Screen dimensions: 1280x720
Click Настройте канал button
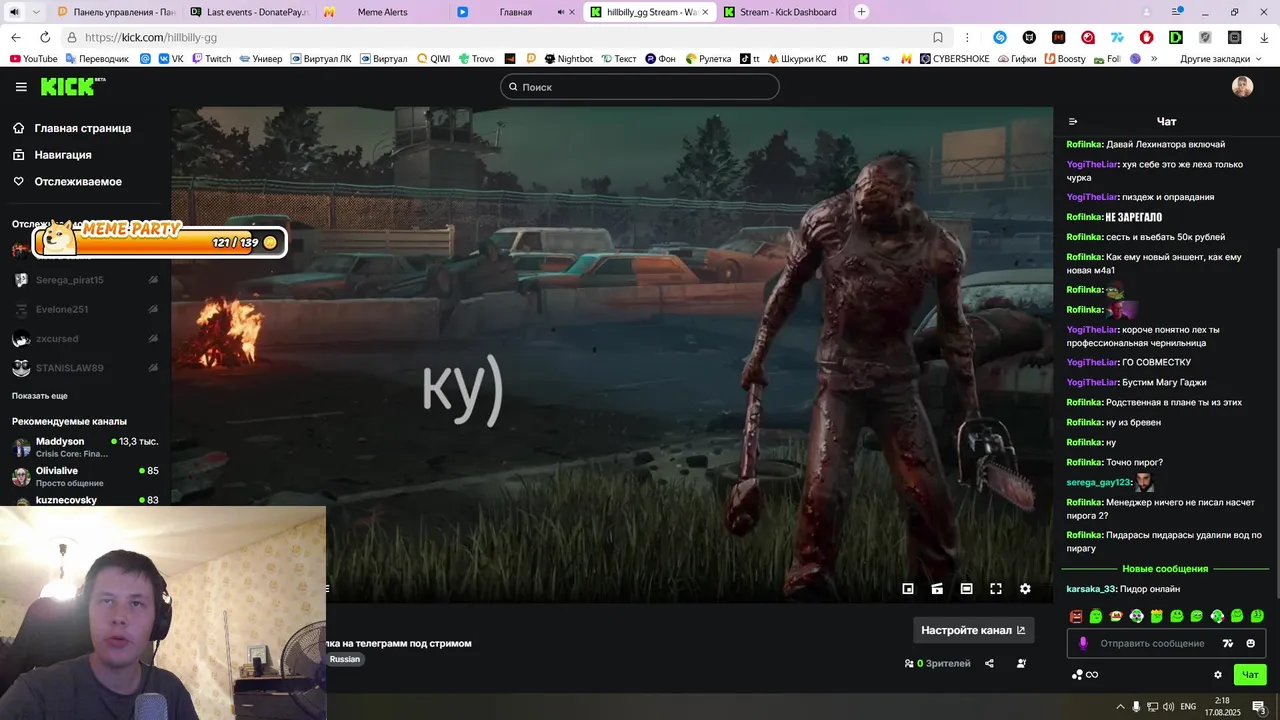pos(973,630)
